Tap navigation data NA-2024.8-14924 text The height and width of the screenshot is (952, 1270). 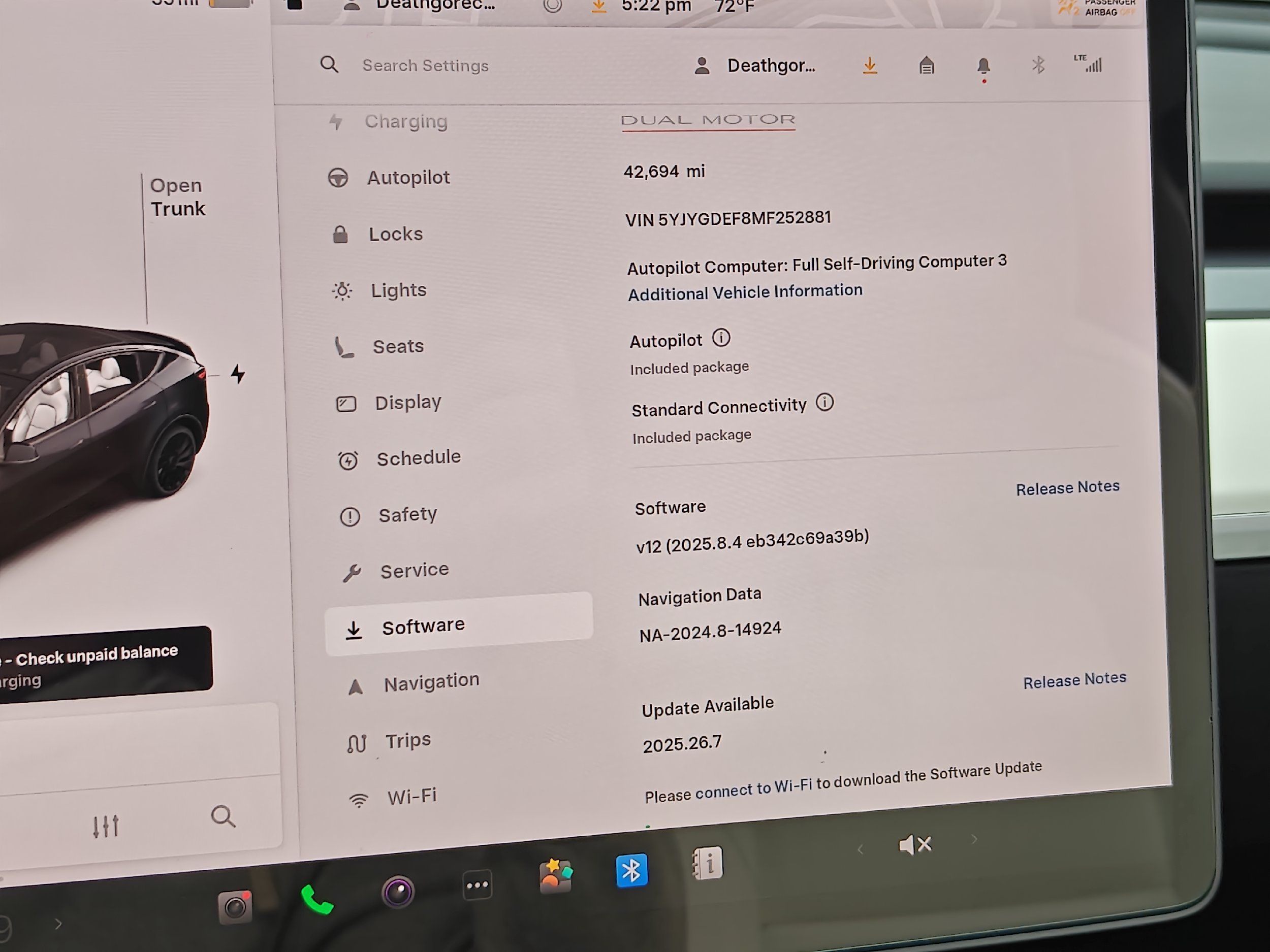click(710, 632)
